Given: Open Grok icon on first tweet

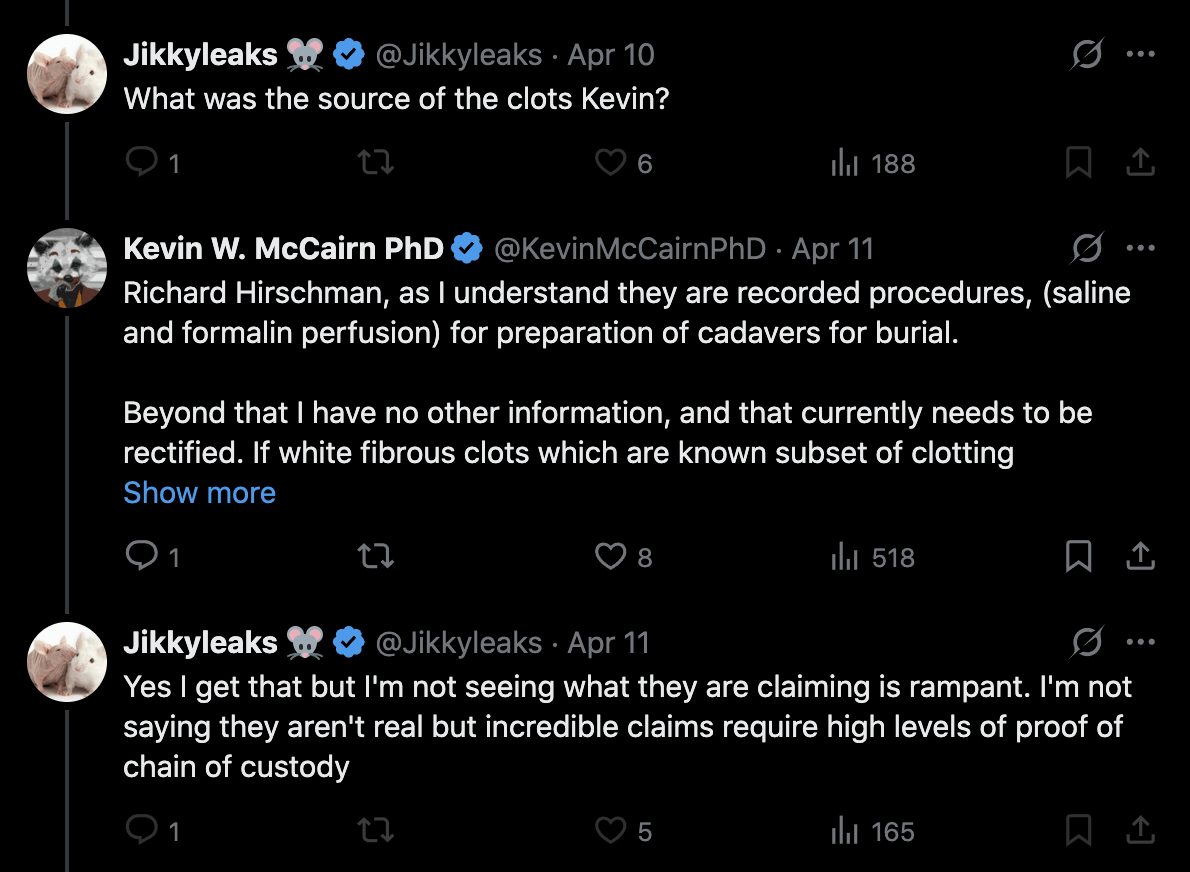Looking at the screenshot, I should coord(1086,54).
